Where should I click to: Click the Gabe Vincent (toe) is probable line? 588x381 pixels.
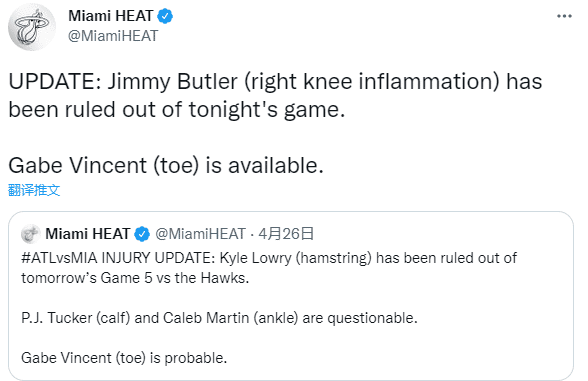pos(124,358)
